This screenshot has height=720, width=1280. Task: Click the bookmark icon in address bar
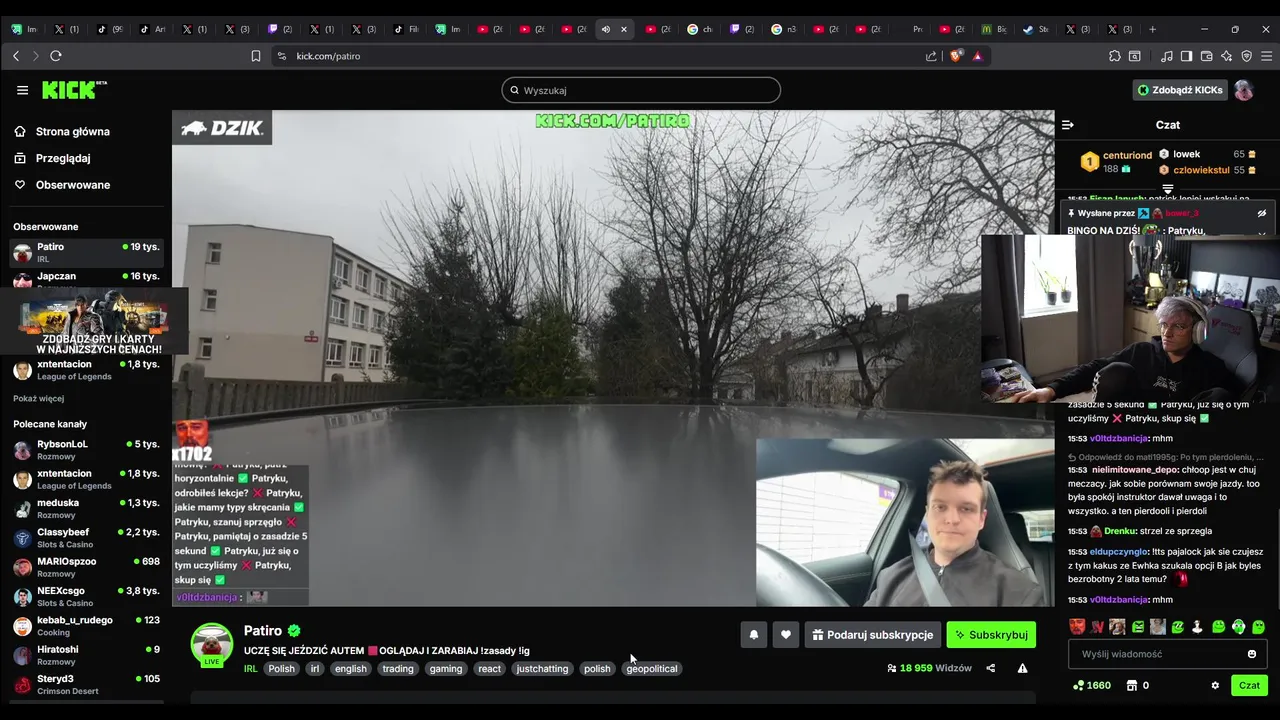coord(256,56)
